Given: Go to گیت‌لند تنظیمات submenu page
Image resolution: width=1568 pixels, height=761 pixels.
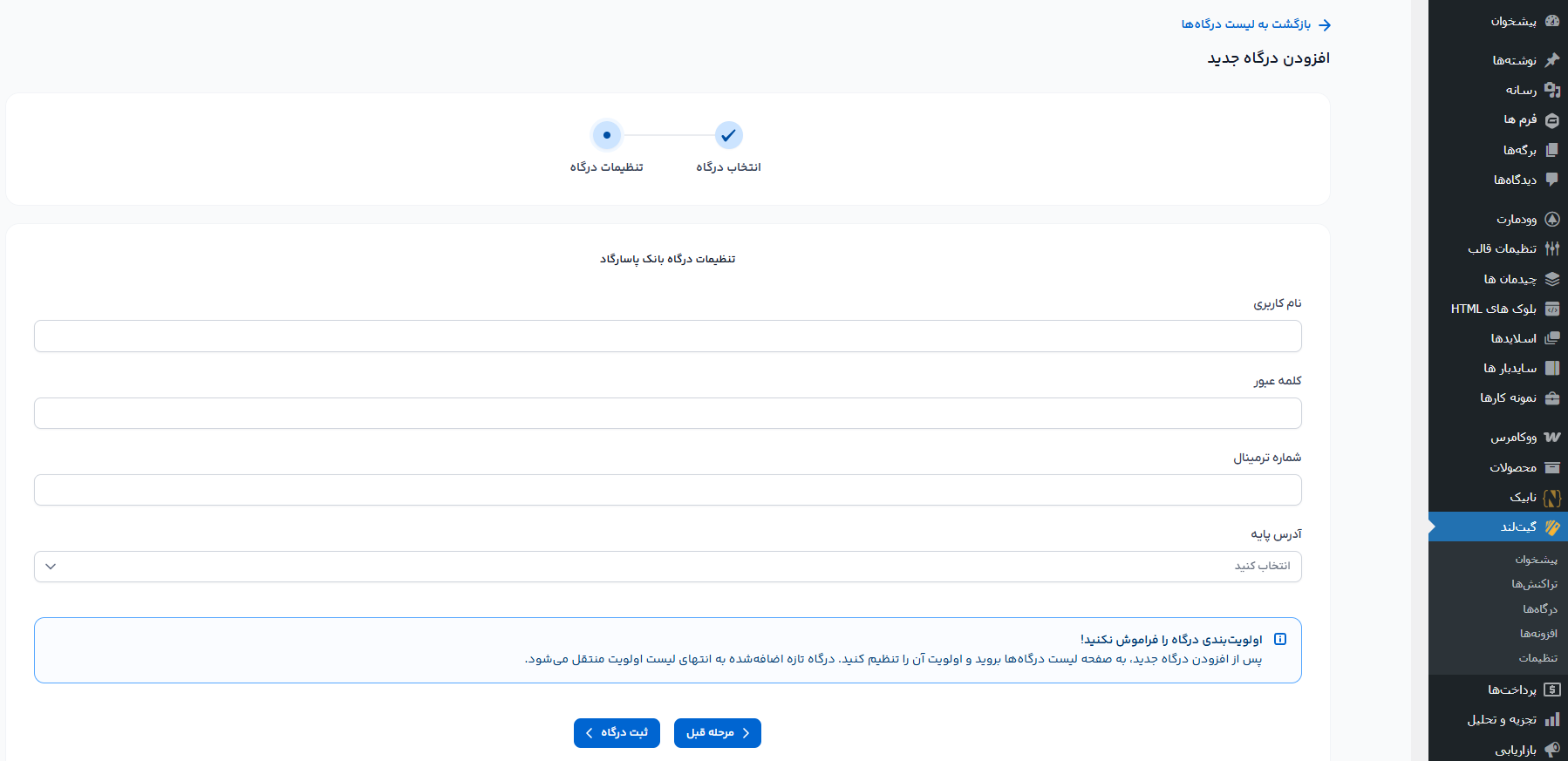Looking at the screenshot, I should 1537,658.
